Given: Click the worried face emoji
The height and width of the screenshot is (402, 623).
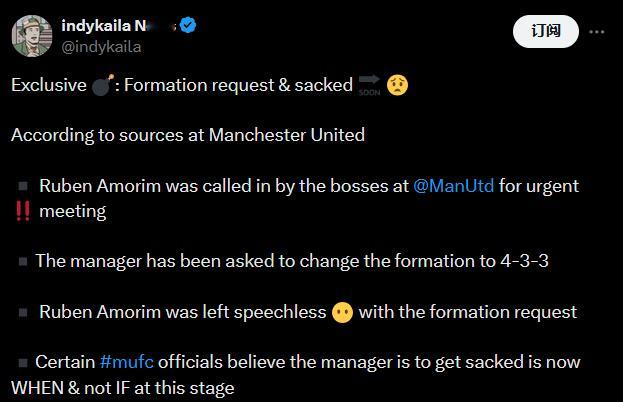Looking at the screenshot, I should (397, 85).
